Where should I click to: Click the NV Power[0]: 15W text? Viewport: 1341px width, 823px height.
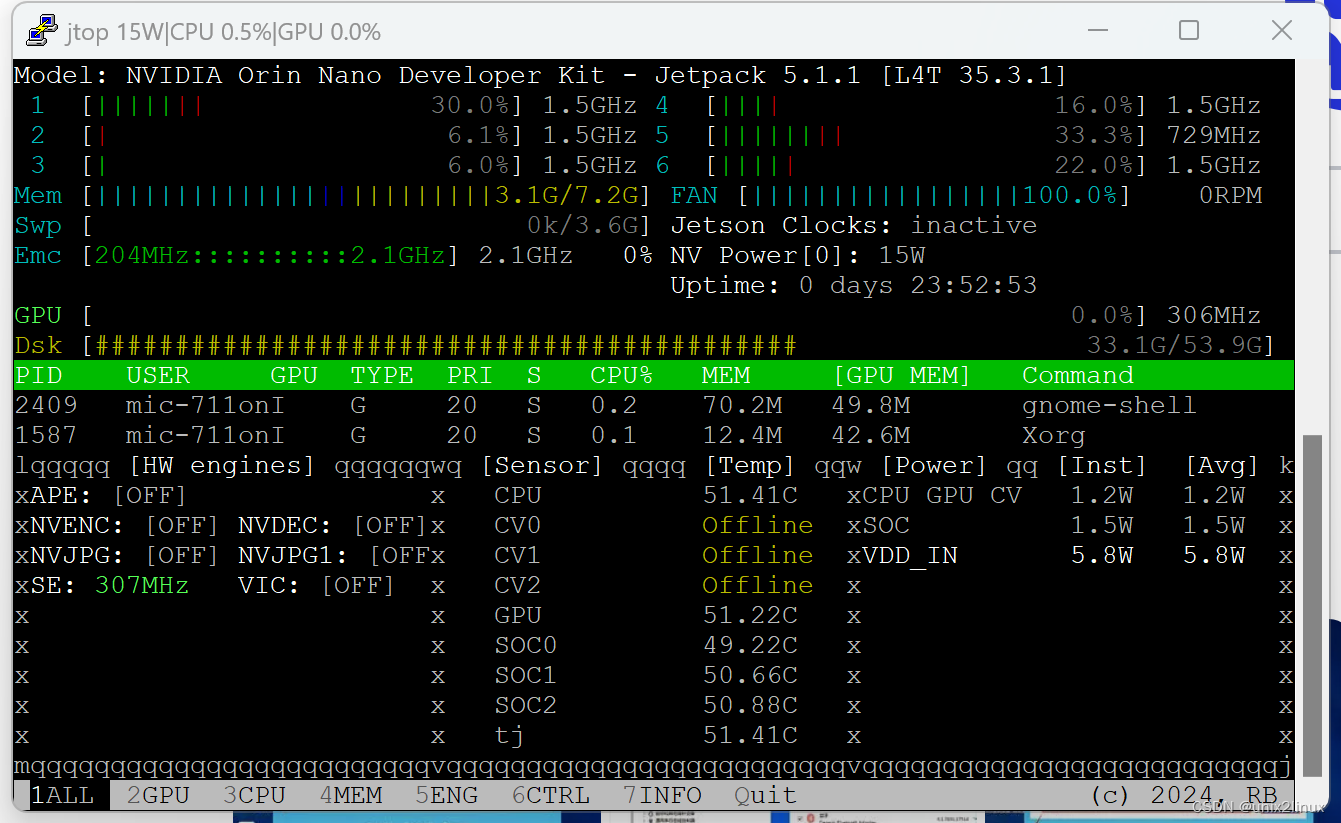(x=798, y=255)
